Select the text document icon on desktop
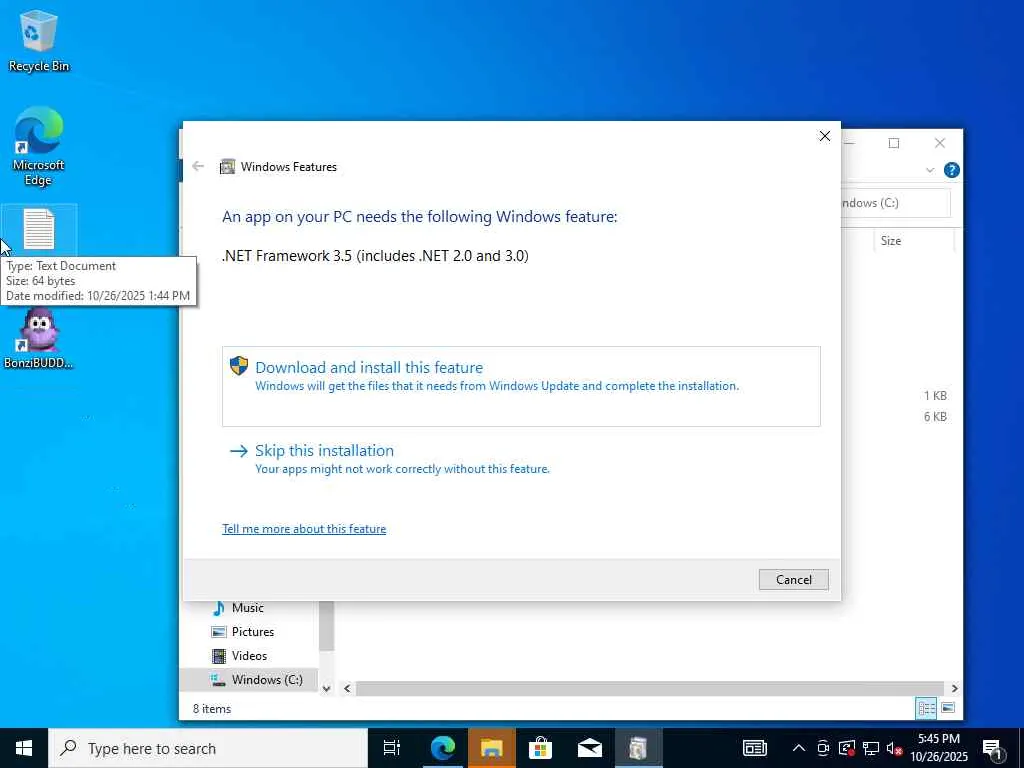The width and height of the screenshot is (1024, 768). pos(39,229)
